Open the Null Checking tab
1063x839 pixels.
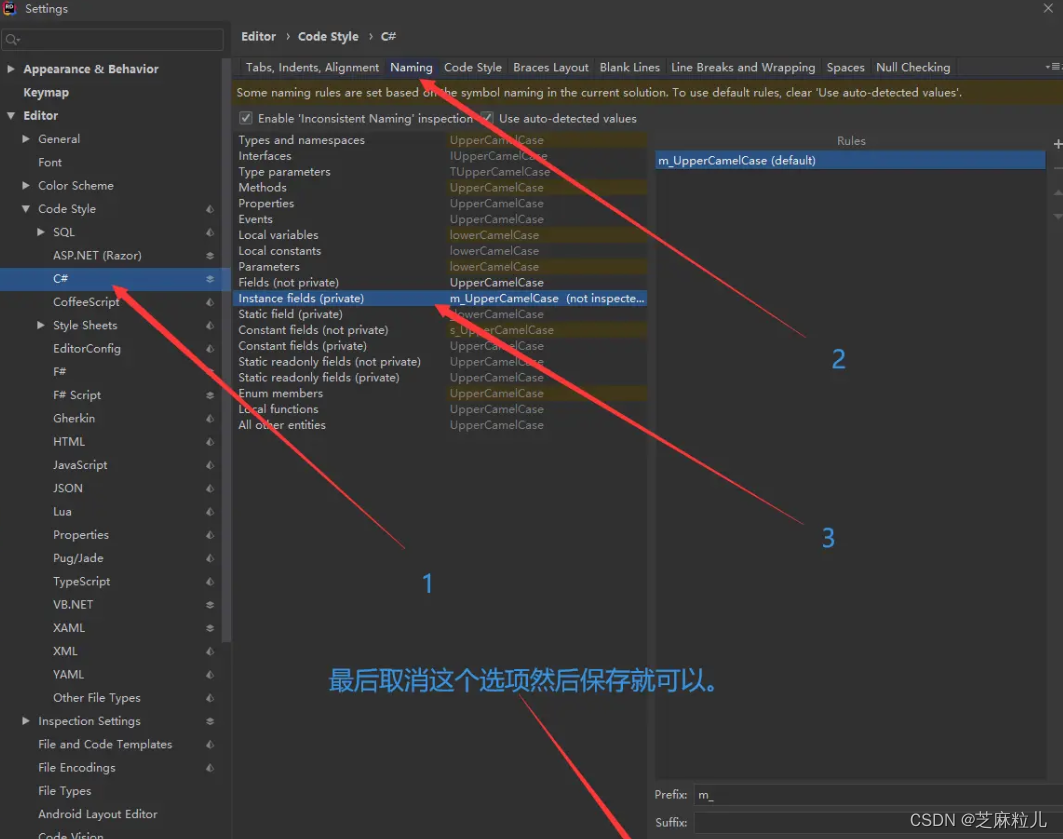point(913,67)
